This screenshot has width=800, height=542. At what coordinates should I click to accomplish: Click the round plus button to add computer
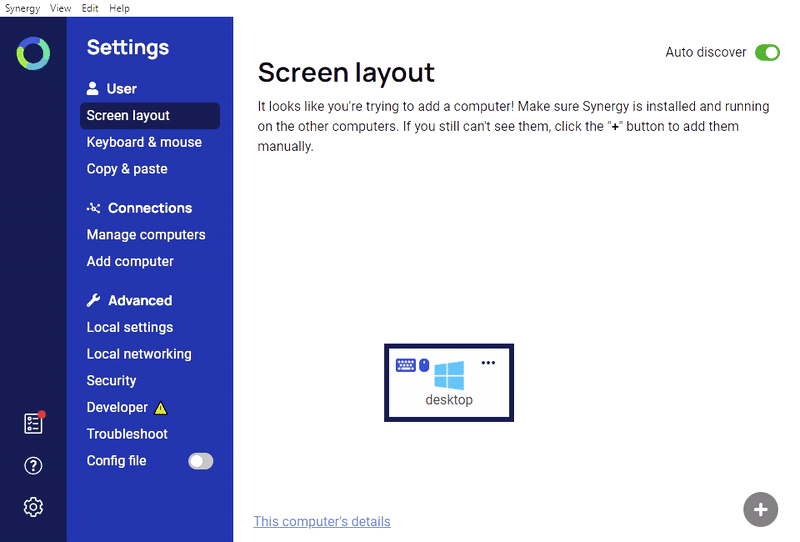click(760, 509)
